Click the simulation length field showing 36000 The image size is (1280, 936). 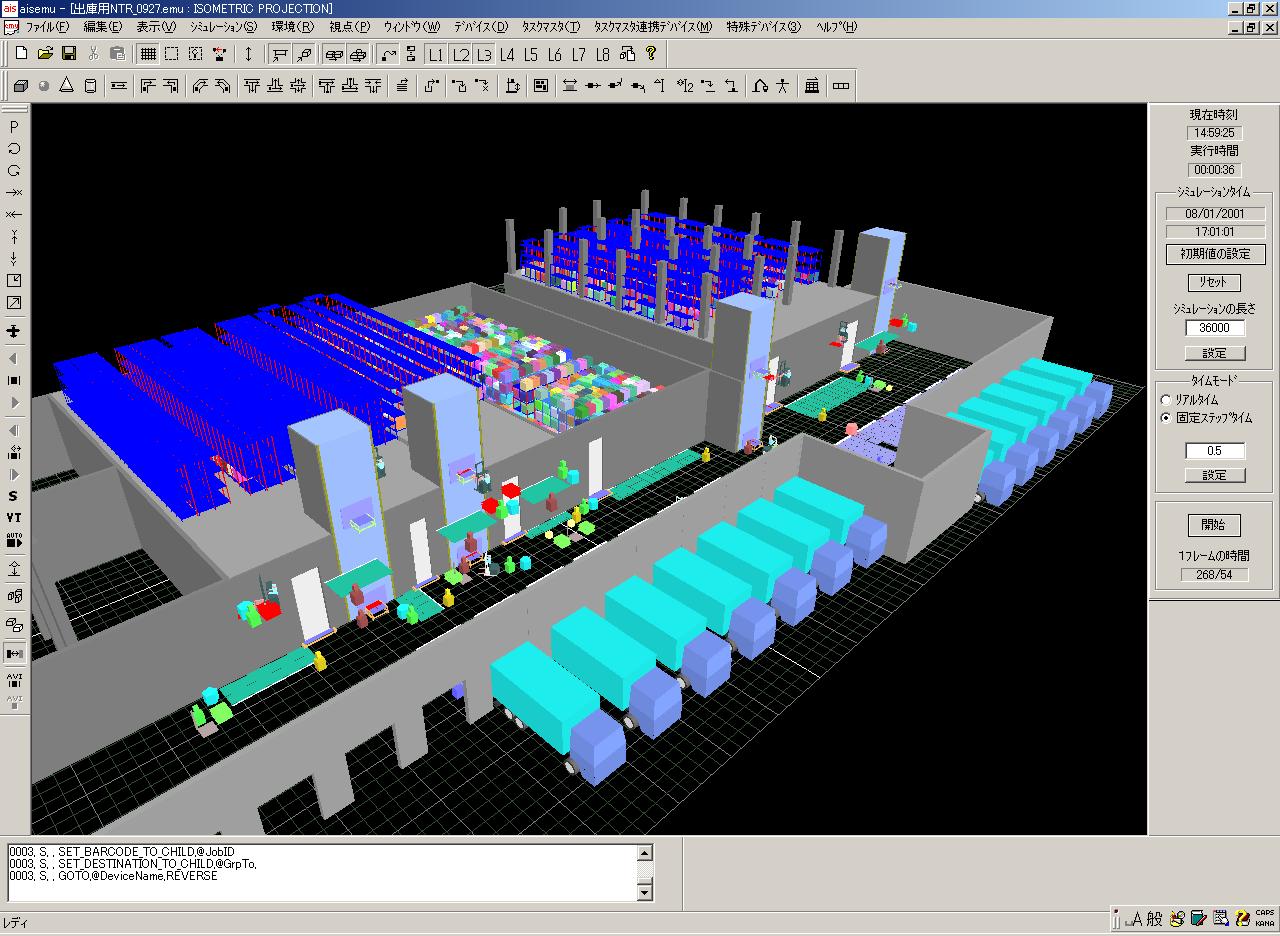(x=1214, y=328)
